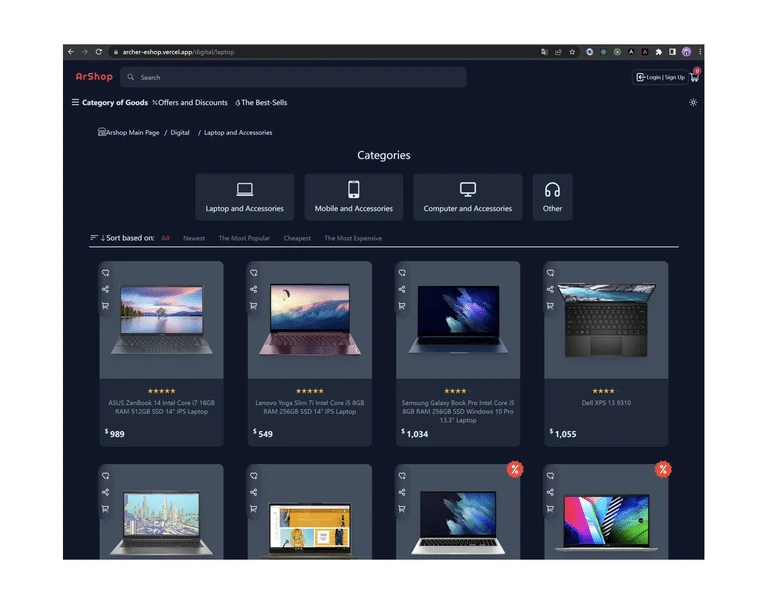The width and height of the screenshot is (762, 613).
Task: Click share icon on Lenovo Yoga card
Action: (253, 290)
